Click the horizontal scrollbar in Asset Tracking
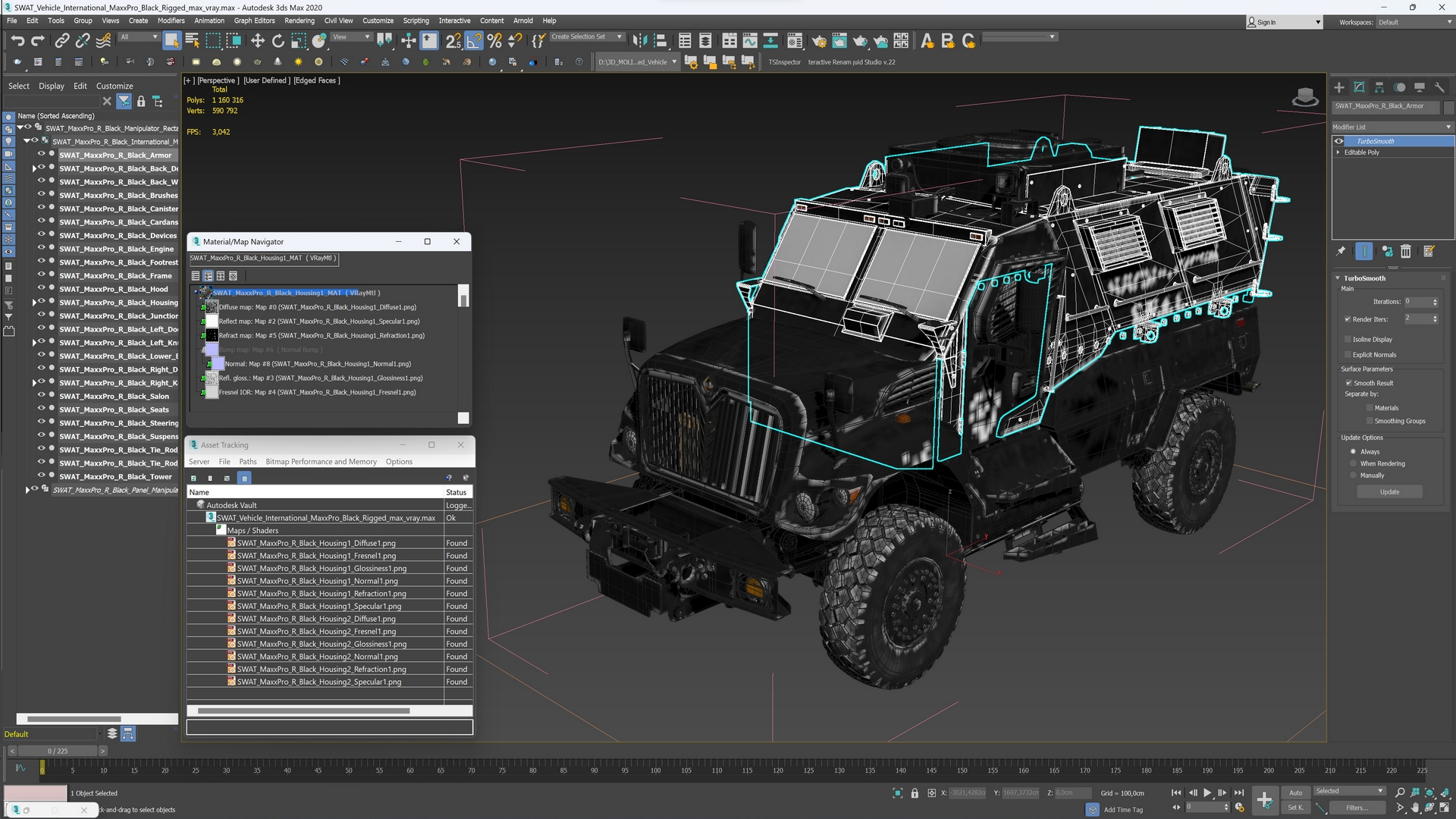This screenshot has height=819, width=1456. (x=303, y=711)
